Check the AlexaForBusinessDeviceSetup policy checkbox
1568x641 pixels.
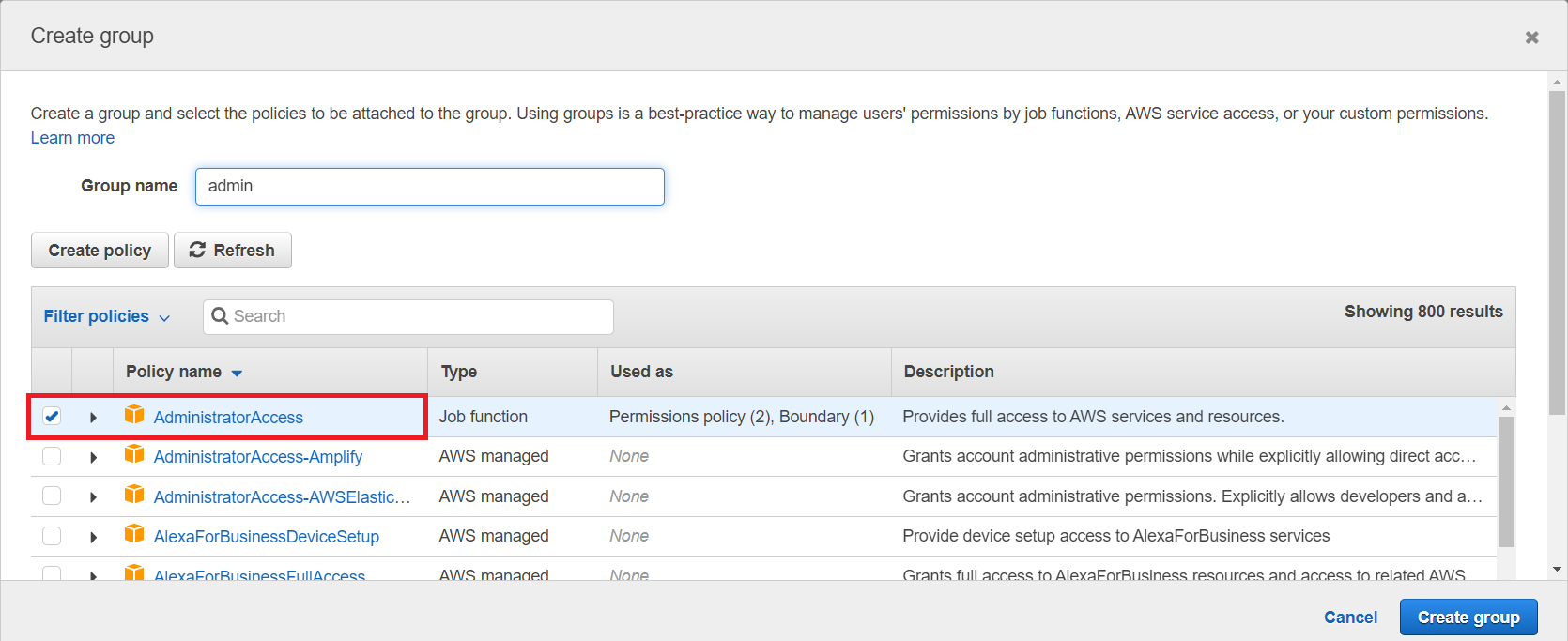(52, 536)
